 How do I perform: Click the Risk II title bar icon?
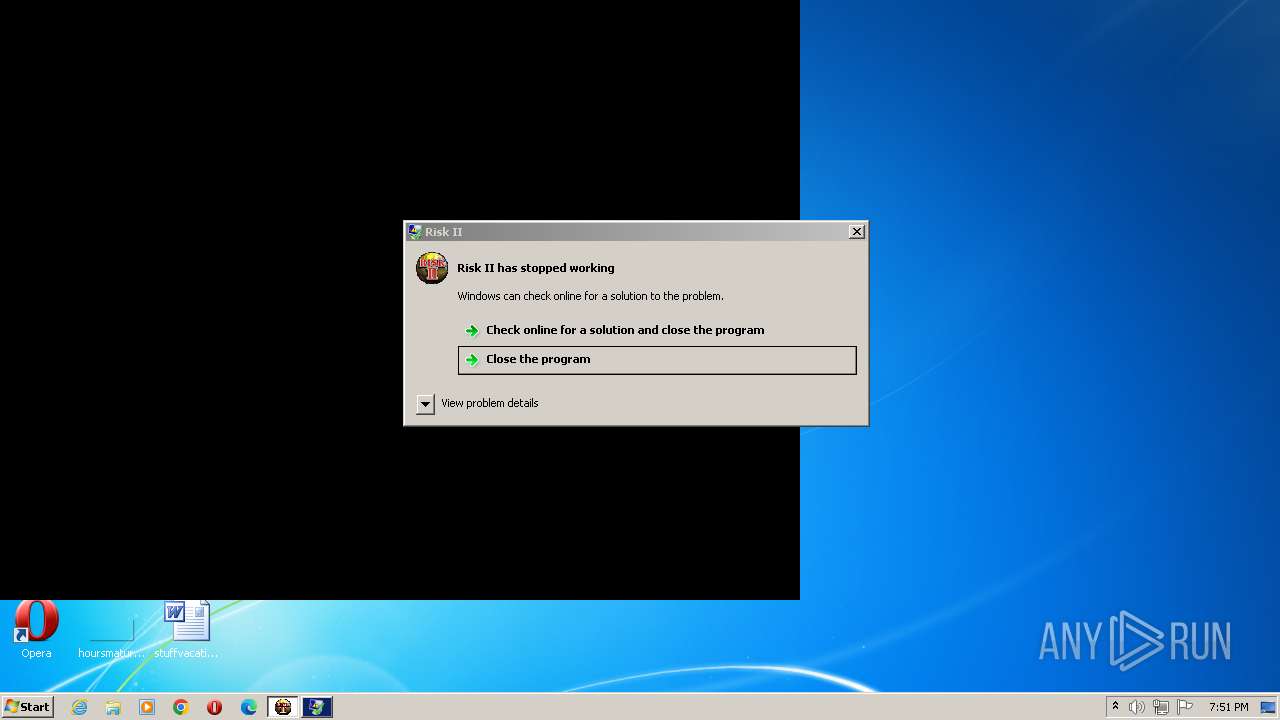[x=415, y=231]
